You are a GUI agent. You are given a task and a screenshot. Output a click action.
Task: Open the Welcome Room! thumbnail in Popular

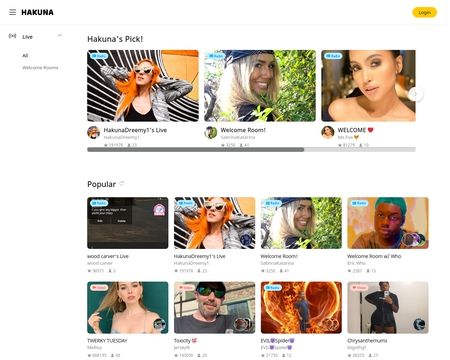[301, 223]
